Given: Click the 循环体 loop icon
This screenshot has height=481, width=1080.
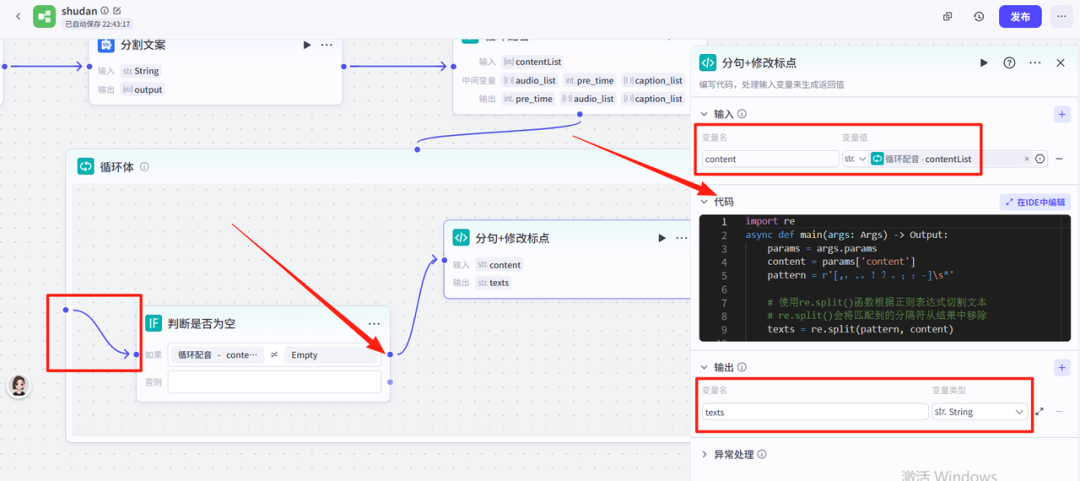Looking at the screenshot, I should pos(85,166).
